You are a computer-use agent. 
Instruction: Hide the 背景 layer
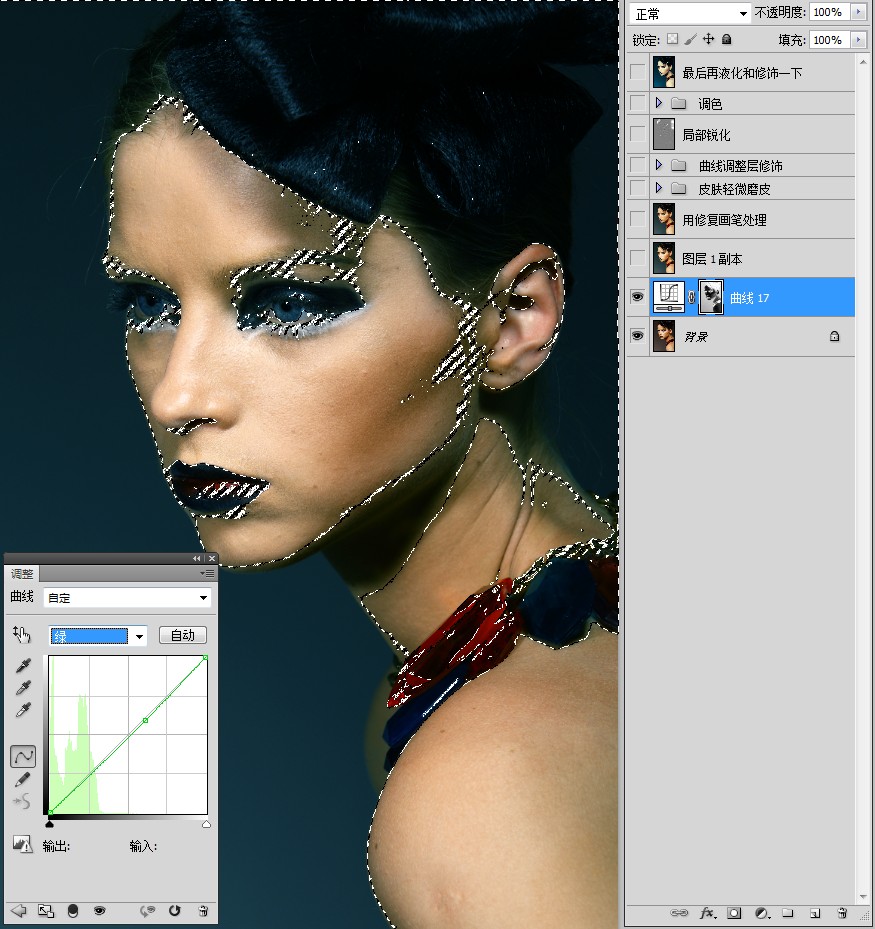[x=637, y=336]
